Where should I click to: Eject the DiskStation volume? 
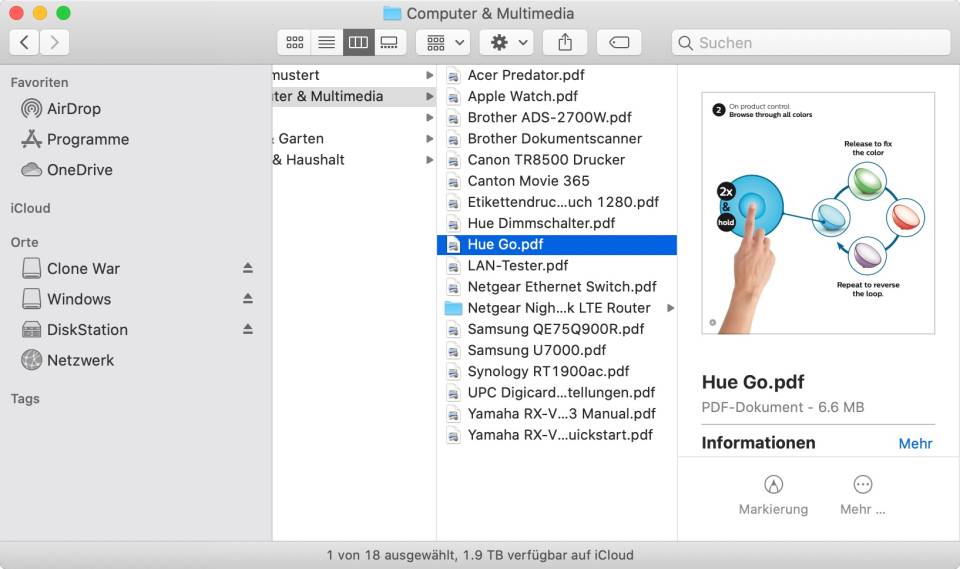[247, 330]
